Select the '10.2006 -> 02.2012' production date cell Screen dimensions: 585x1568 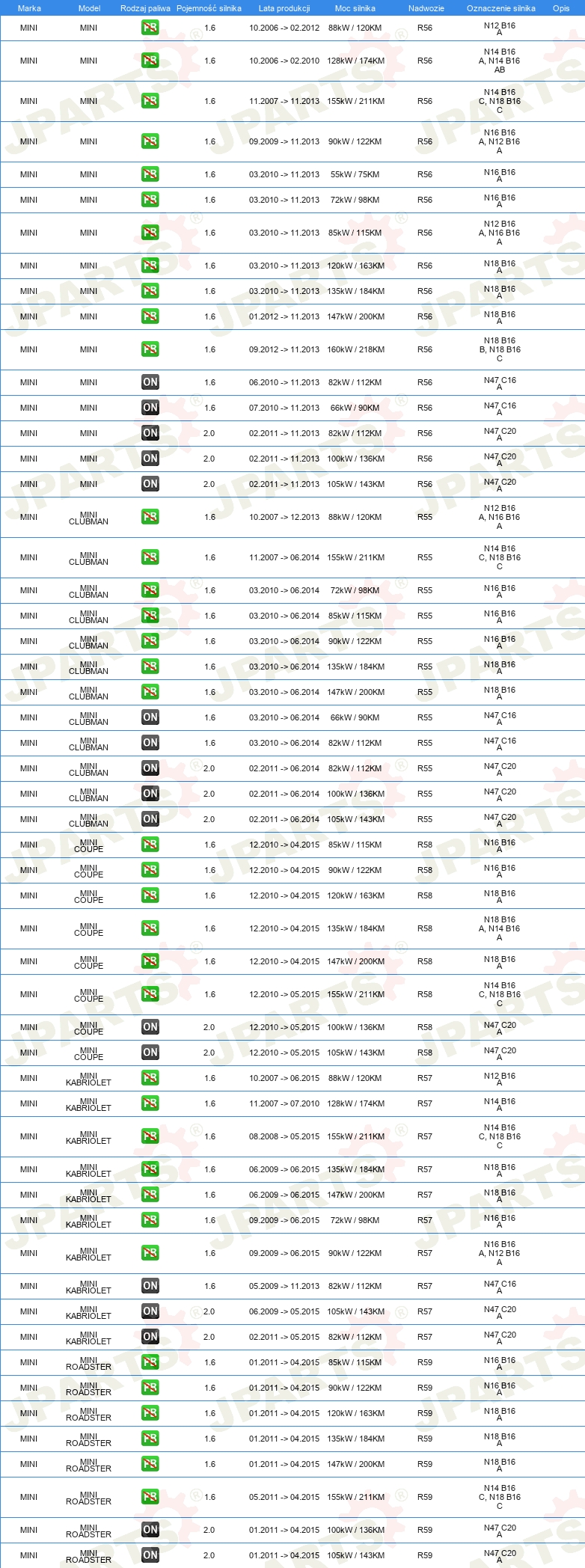(284, 28)
